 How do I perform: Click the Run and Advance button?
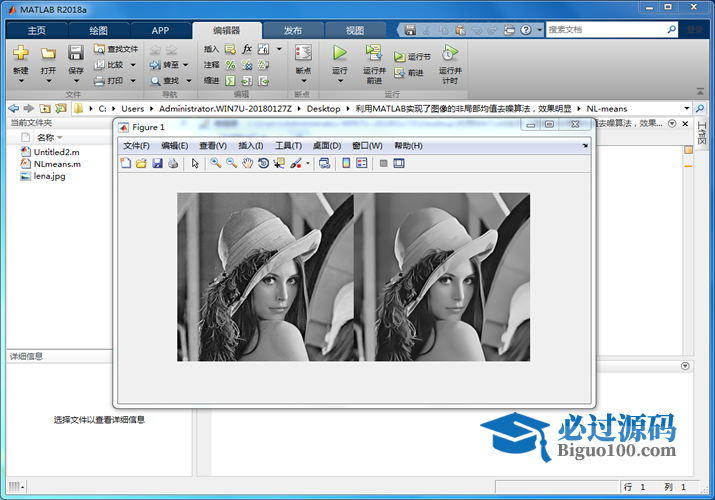(373, 60)
